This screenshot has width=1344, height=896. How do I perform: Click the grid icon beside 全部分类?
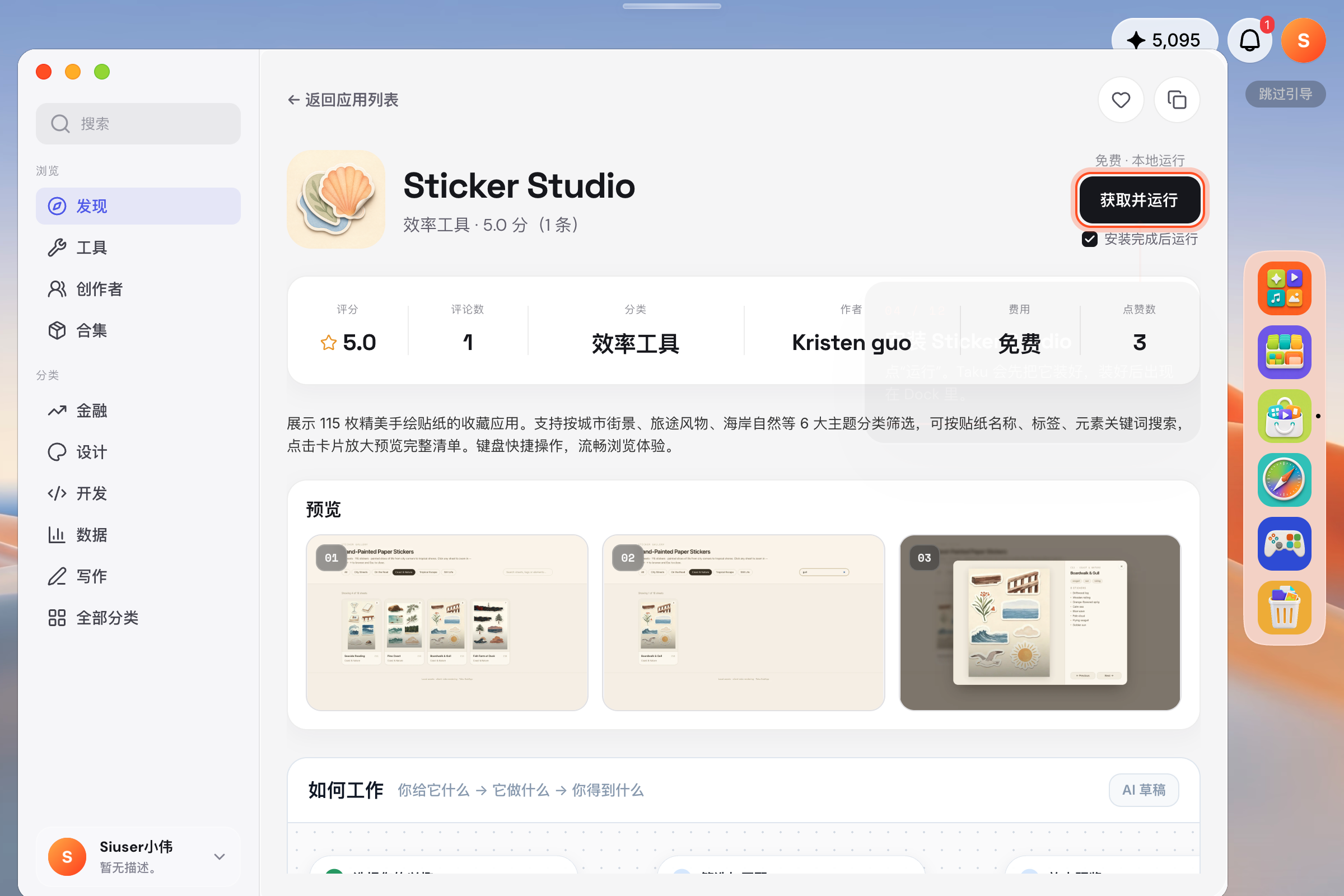coord(57,618)
